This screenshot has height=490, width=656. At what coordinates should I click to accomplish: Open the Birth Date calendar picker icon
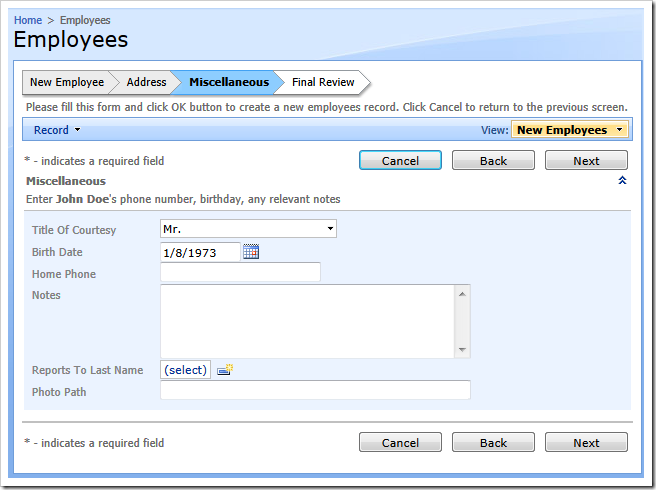pyautogui.click(x=251, y=252)
